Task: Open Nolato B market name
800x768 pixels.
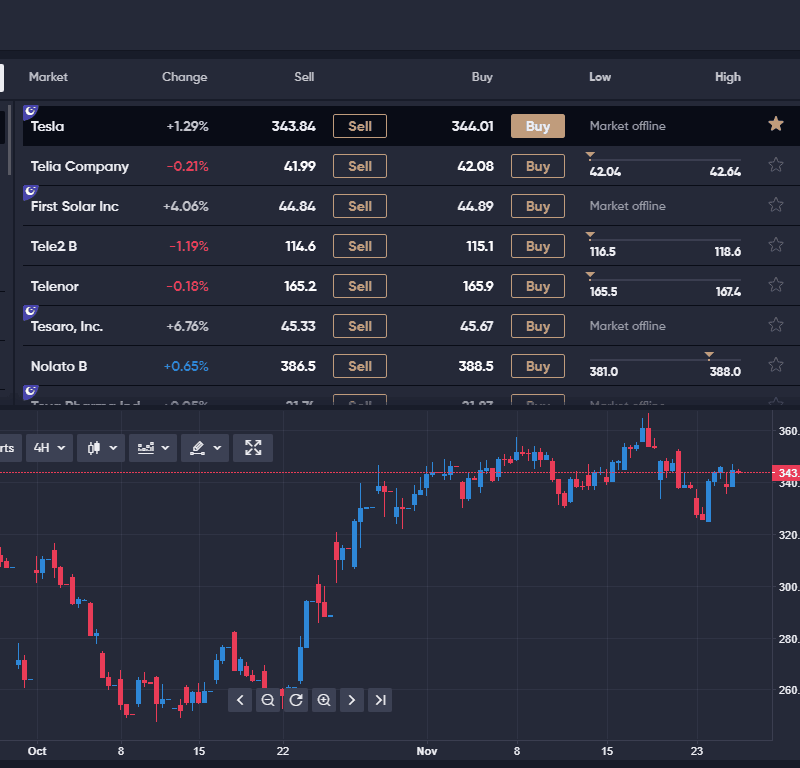Action: coord(59,366)
